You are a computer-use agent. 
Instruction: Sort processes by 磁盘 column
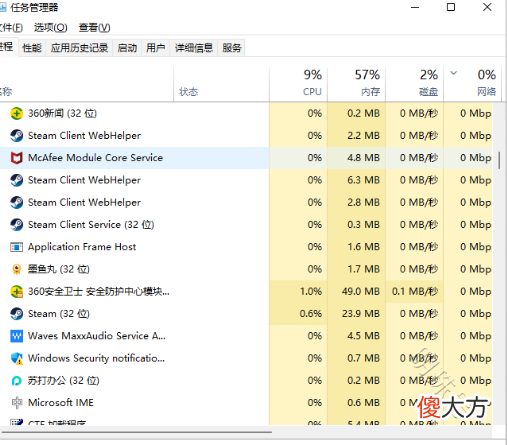pyautogui.click(x=414, y=84)
